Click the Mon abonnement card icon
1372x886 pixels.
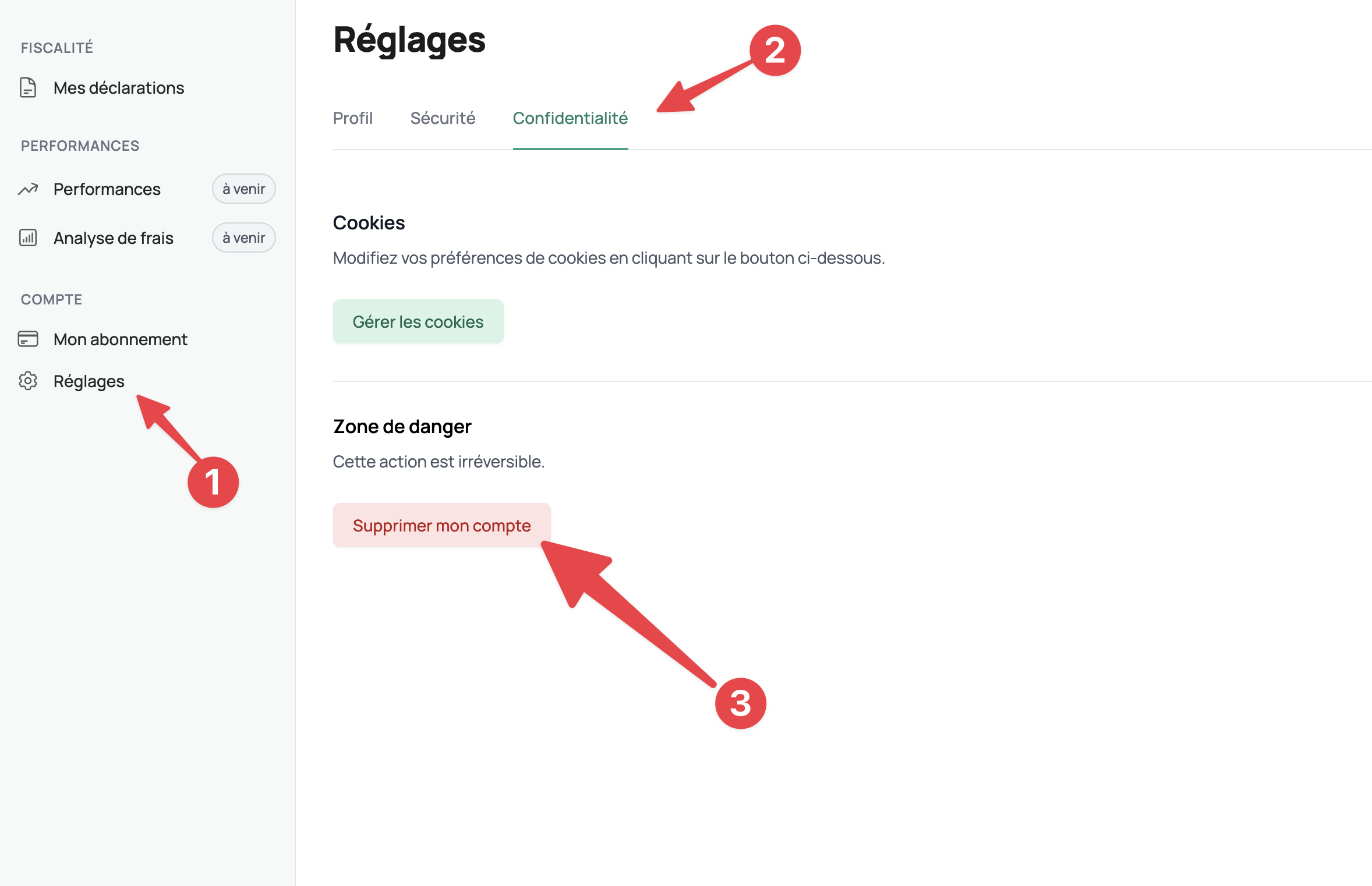[28, 339]
